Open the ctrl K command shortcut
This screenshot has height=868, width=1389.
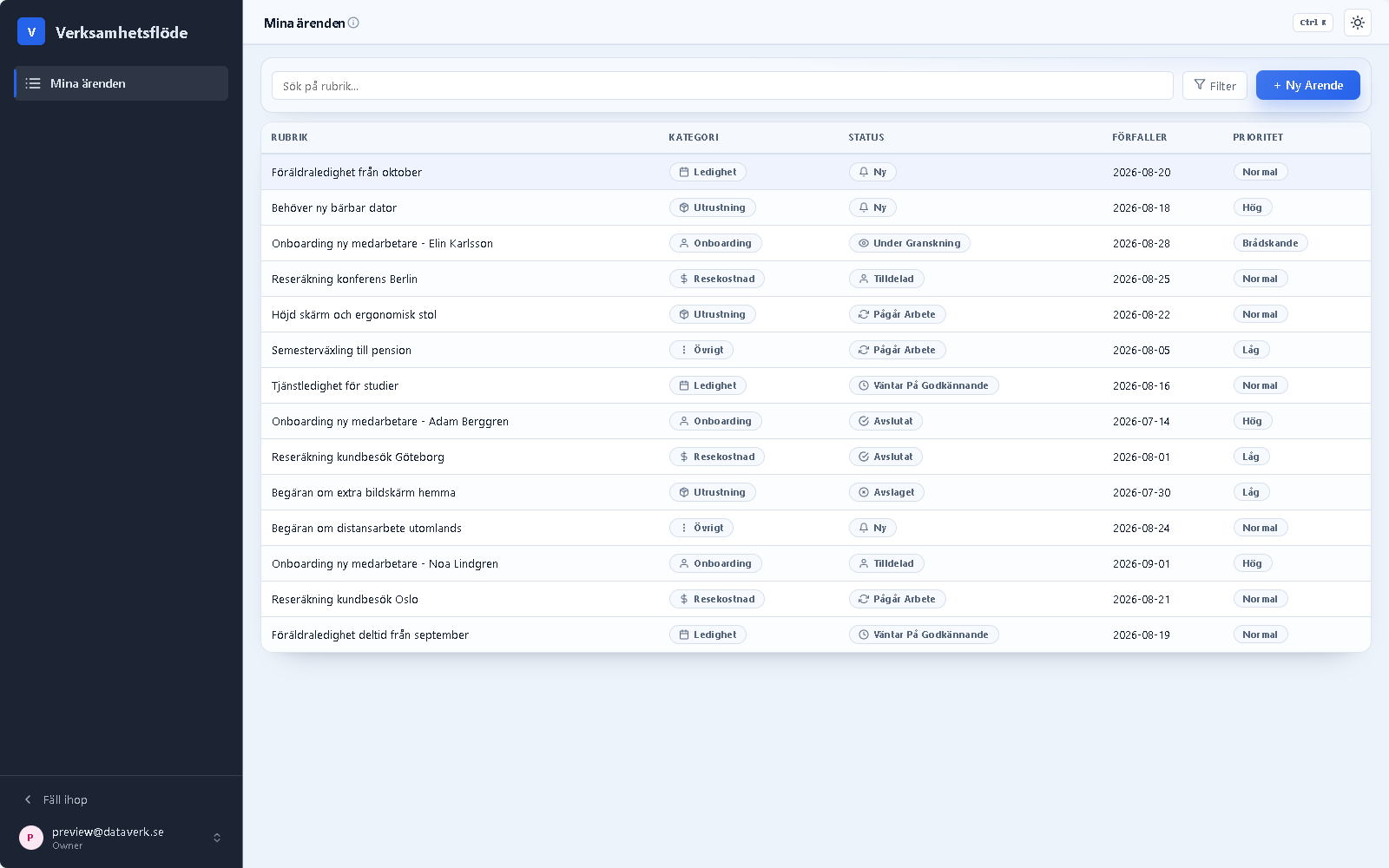click(x=1313, y=23)
